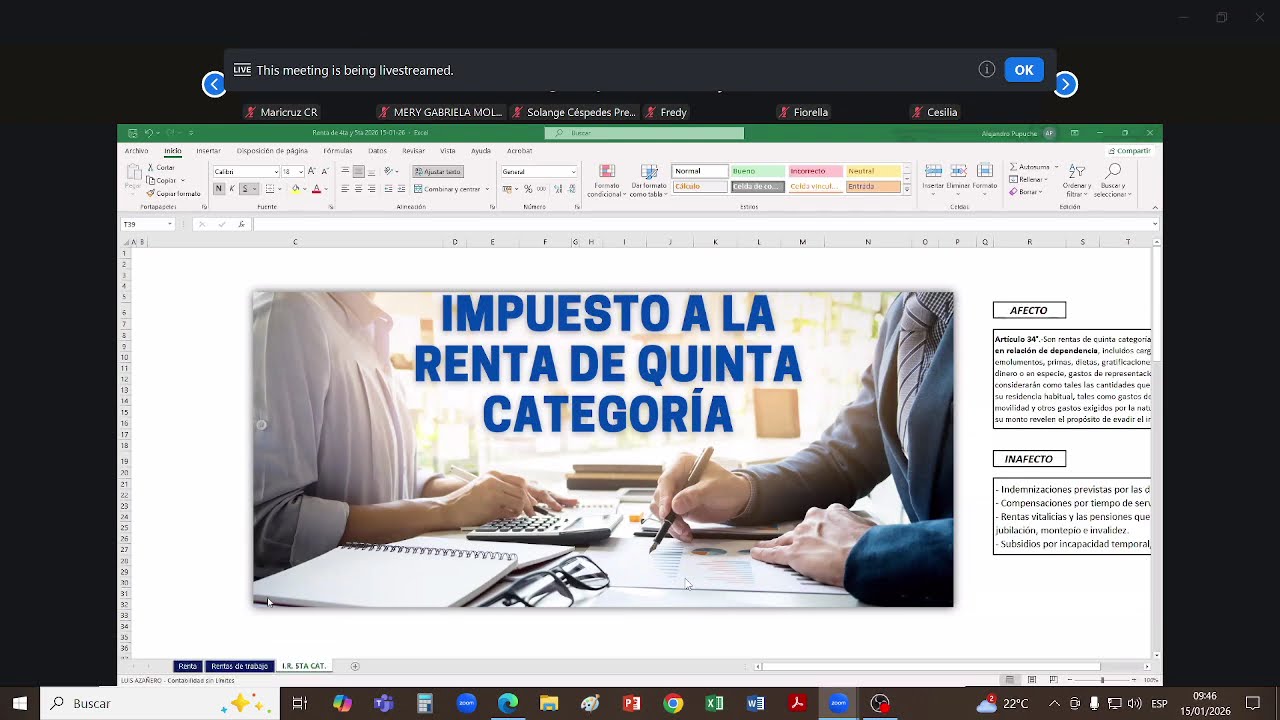Click the Eliminar cells icon
1280x720 pixels.
[958, 170]
